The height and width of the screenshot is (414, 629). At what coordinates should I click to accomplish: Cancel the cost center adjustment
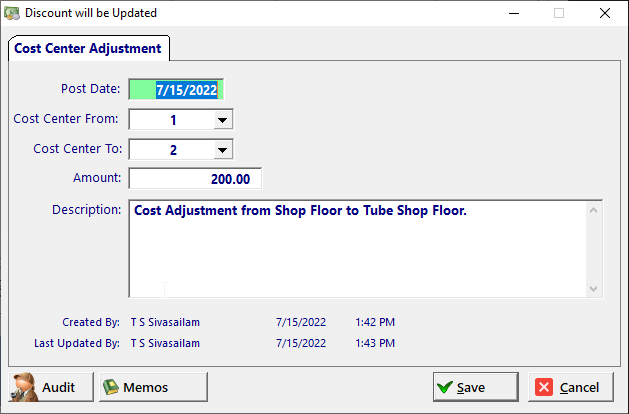[x=571, y=387]
